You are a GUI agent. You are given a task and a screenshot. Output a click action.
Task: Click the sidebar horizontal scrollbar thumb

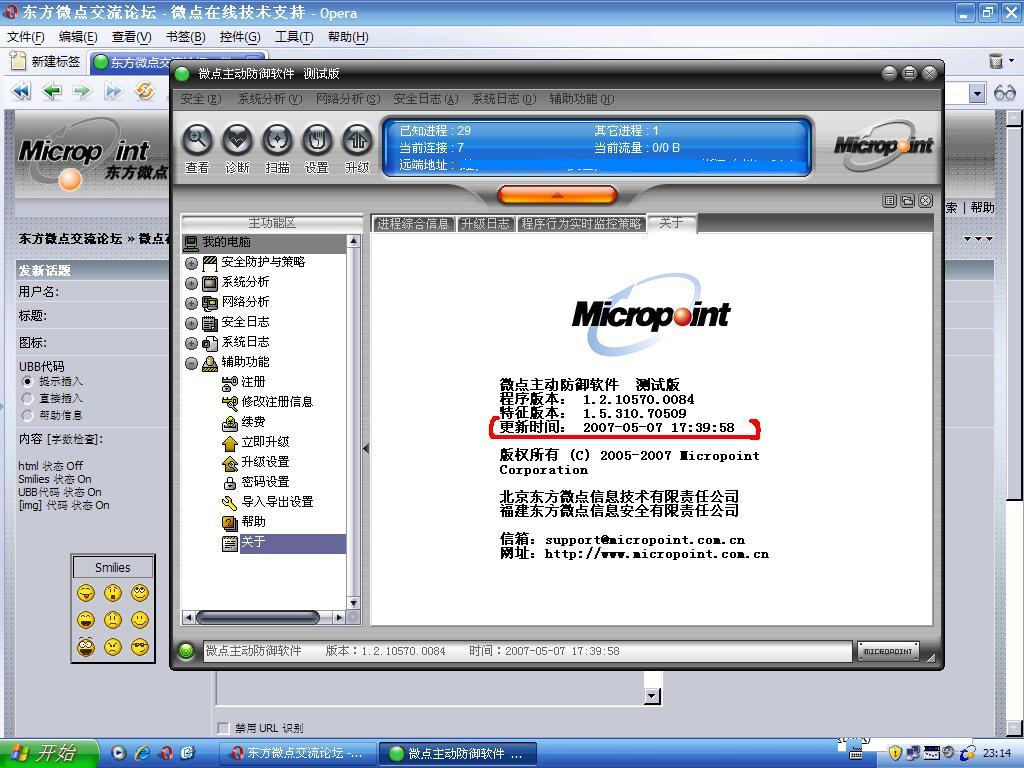tap(257, 617)
